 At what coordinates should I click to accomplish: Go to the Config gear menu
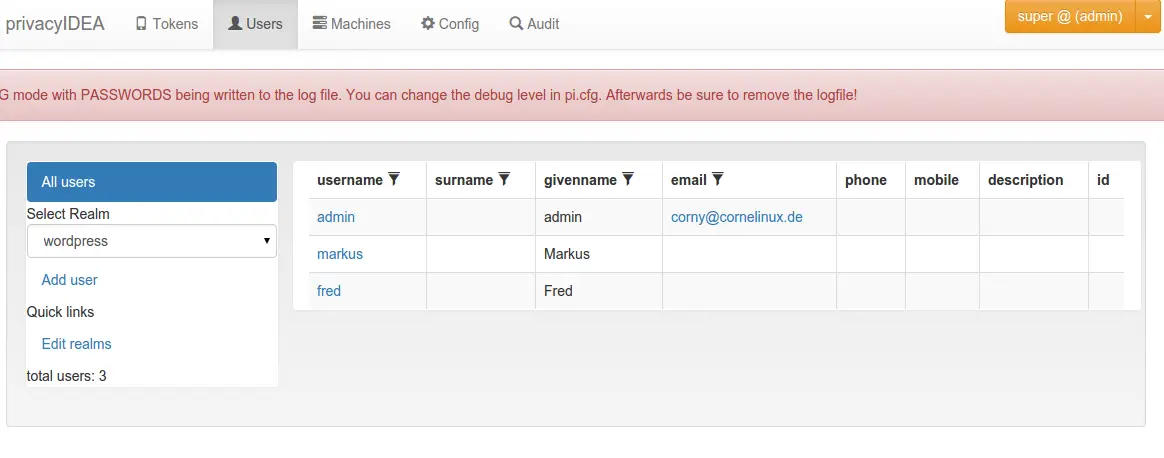point(450,24)
